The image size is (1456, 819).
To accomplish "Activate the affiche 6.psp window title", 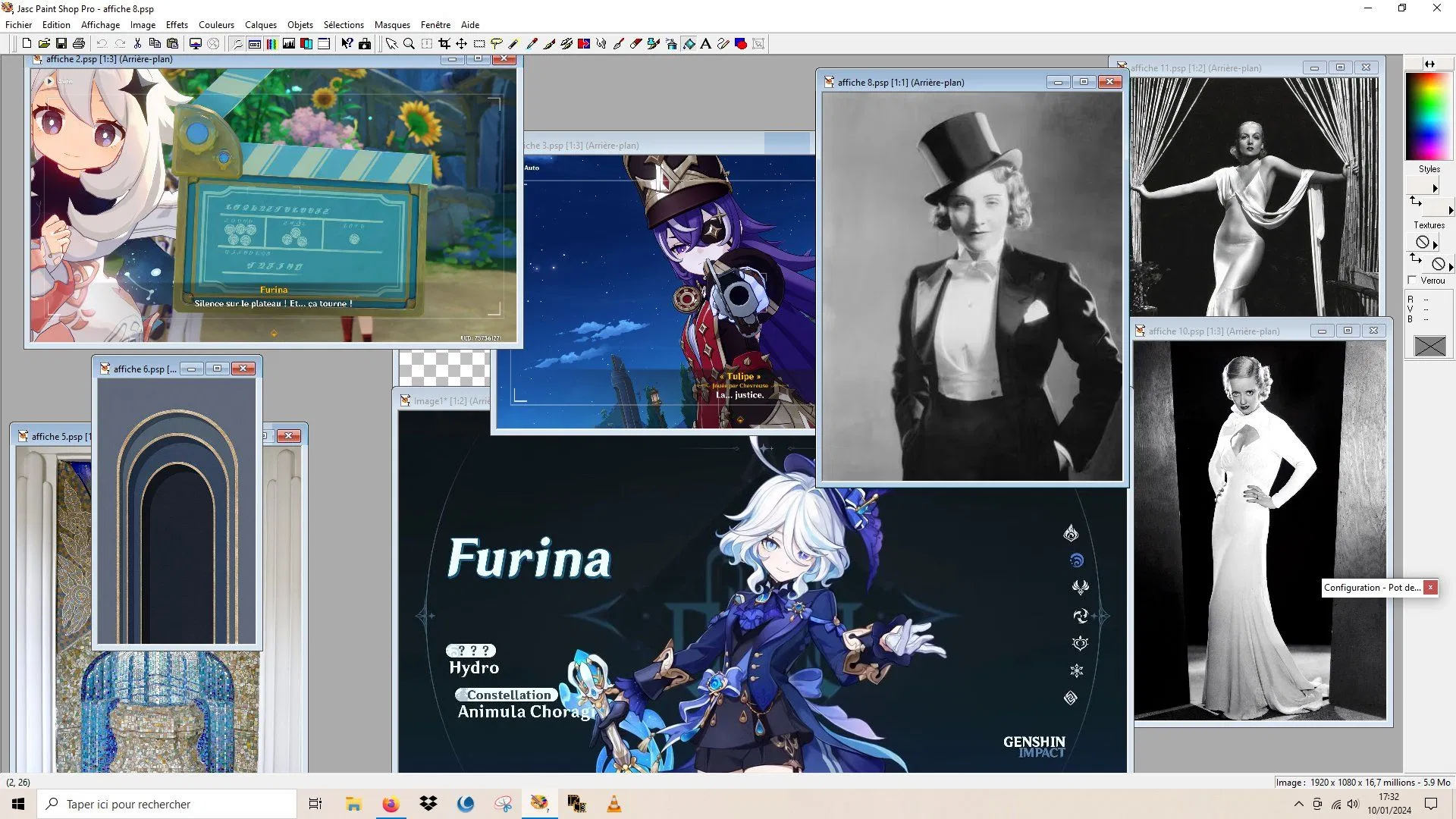I will [144, 369].
